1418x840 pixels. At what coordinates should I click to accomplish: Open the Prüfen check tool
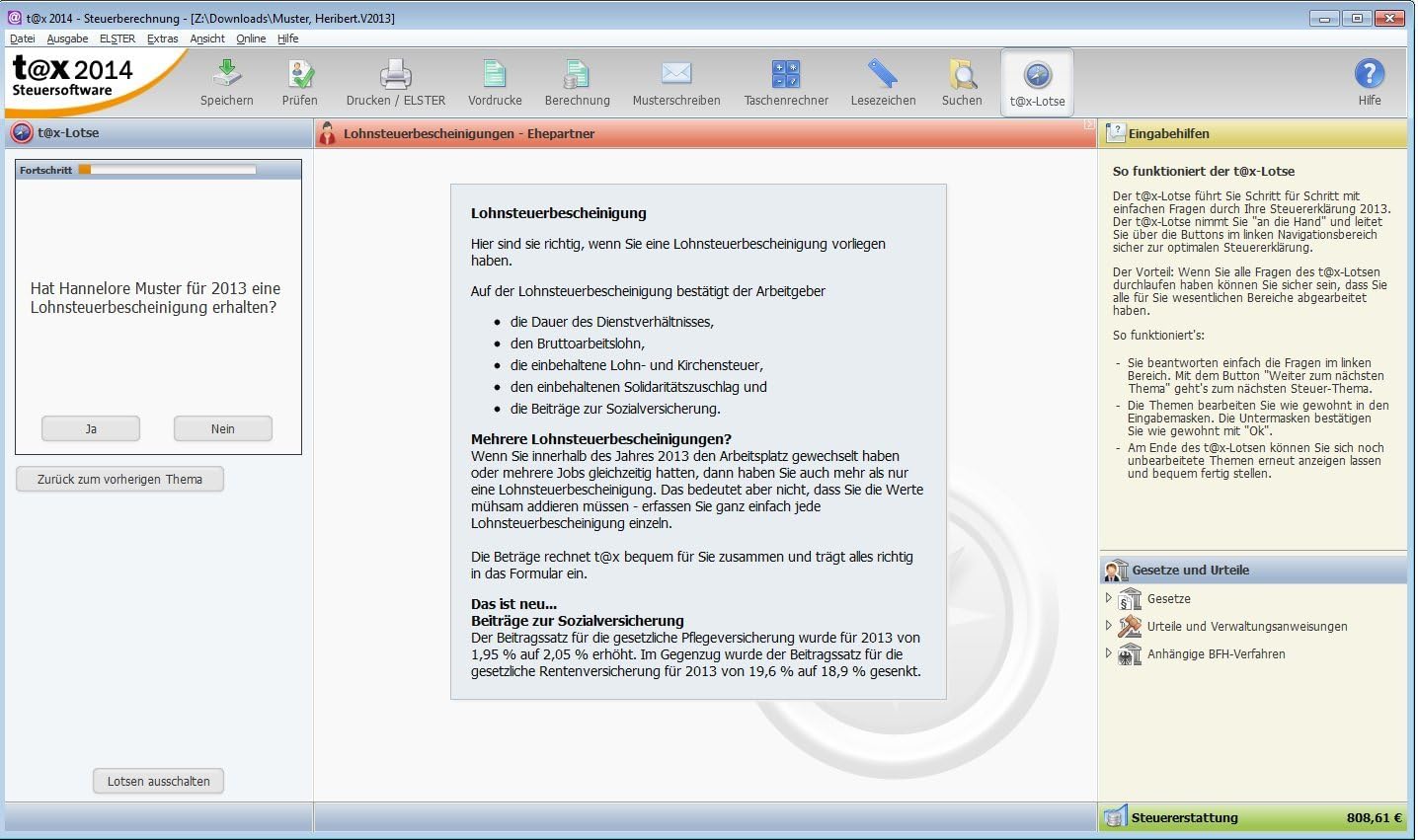pyautogui.click(x=300, y=75)
